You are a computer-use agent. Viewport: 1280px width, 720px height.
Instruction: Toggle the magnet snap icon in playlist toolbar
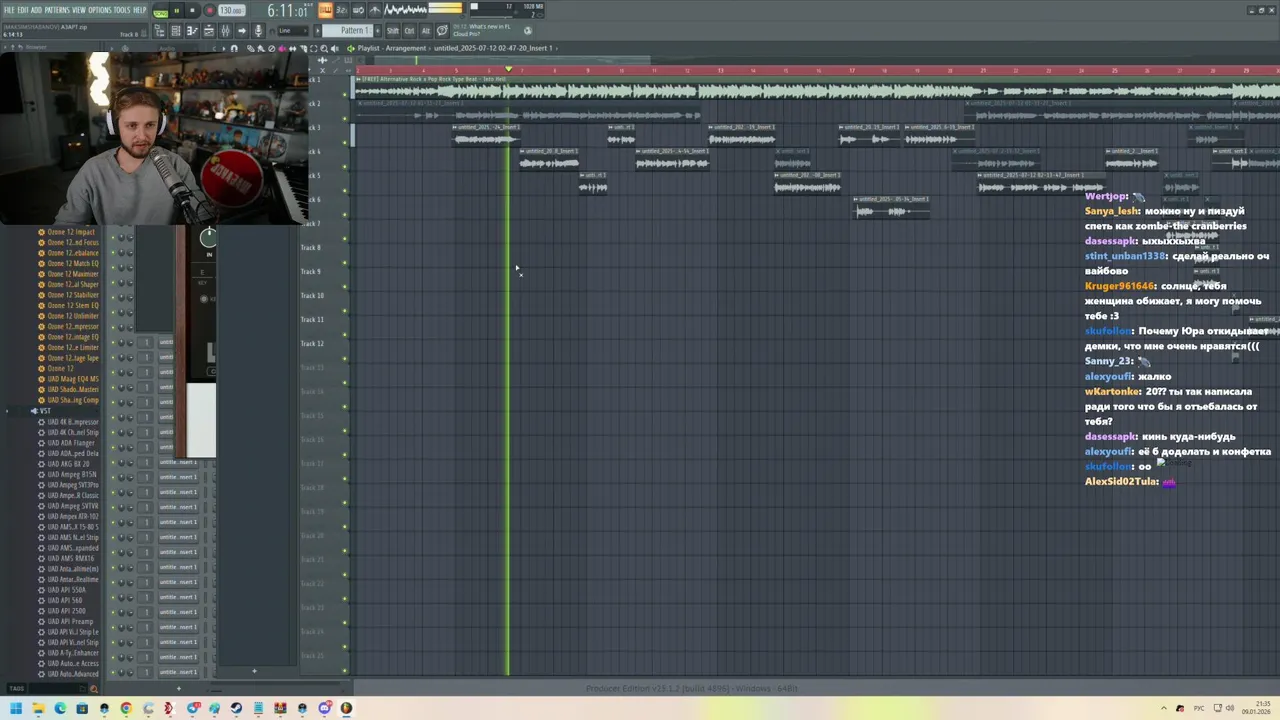(x=234, y=48)
